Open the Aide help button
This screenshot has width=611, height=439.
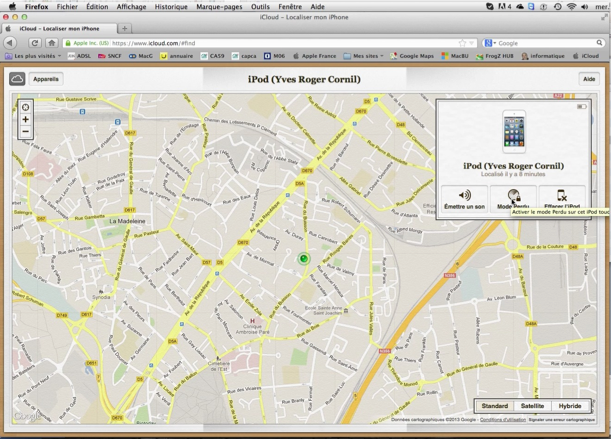[x=589, y=79]
